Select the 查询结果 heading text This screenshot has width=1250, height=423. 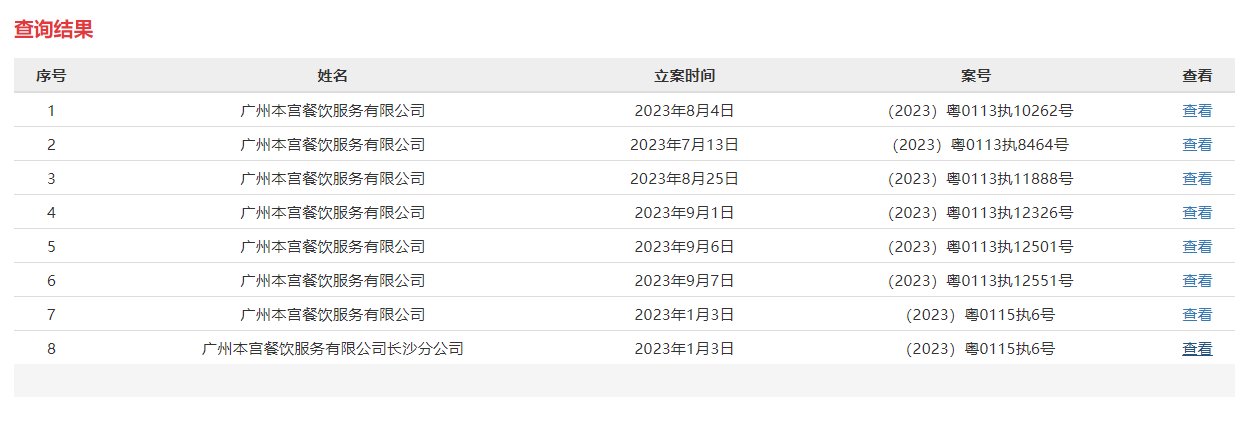click(x=54, y=30)
